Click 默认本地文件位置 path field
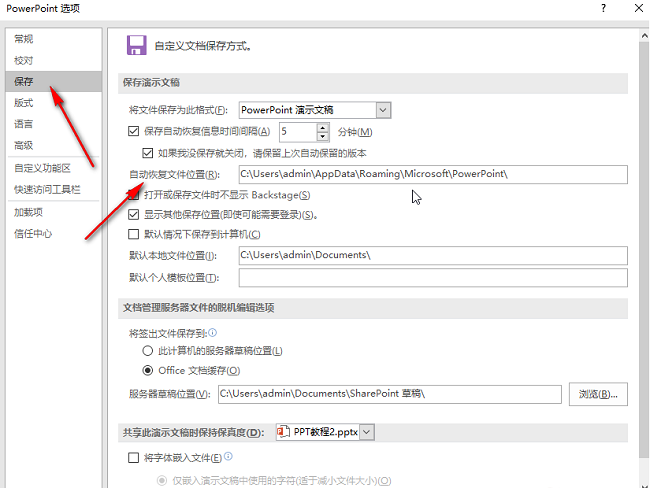 coord(433,255)
